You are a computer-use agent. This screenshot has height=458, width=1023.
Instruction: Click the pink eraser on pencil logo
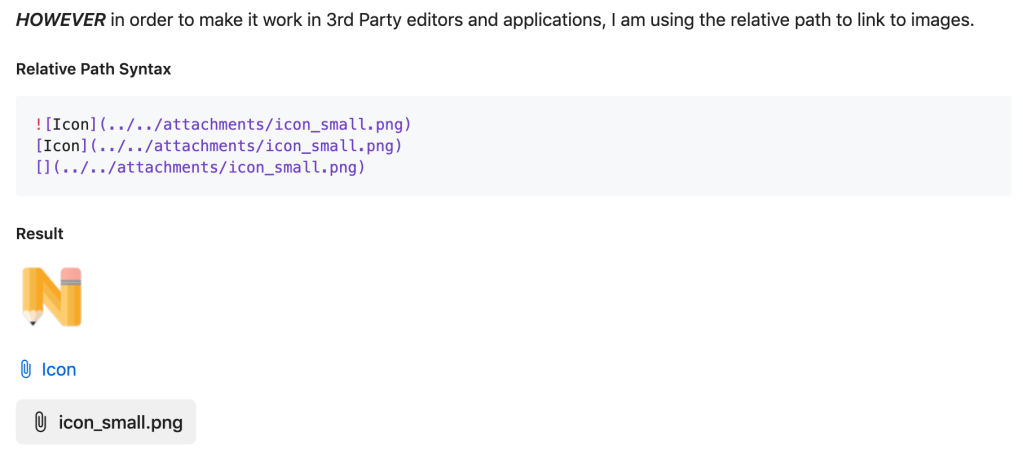(x=70, y=276)
